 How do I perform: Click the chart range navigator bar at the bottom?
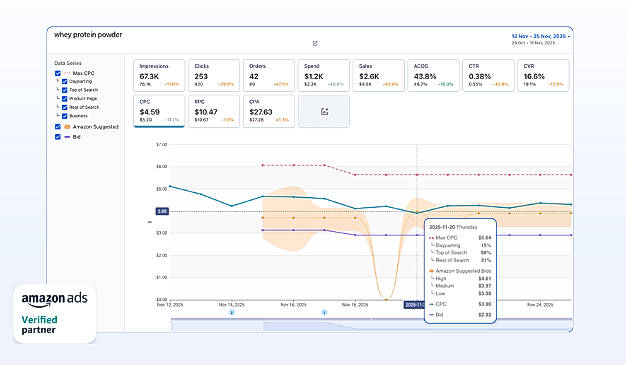tap(371, 325)
